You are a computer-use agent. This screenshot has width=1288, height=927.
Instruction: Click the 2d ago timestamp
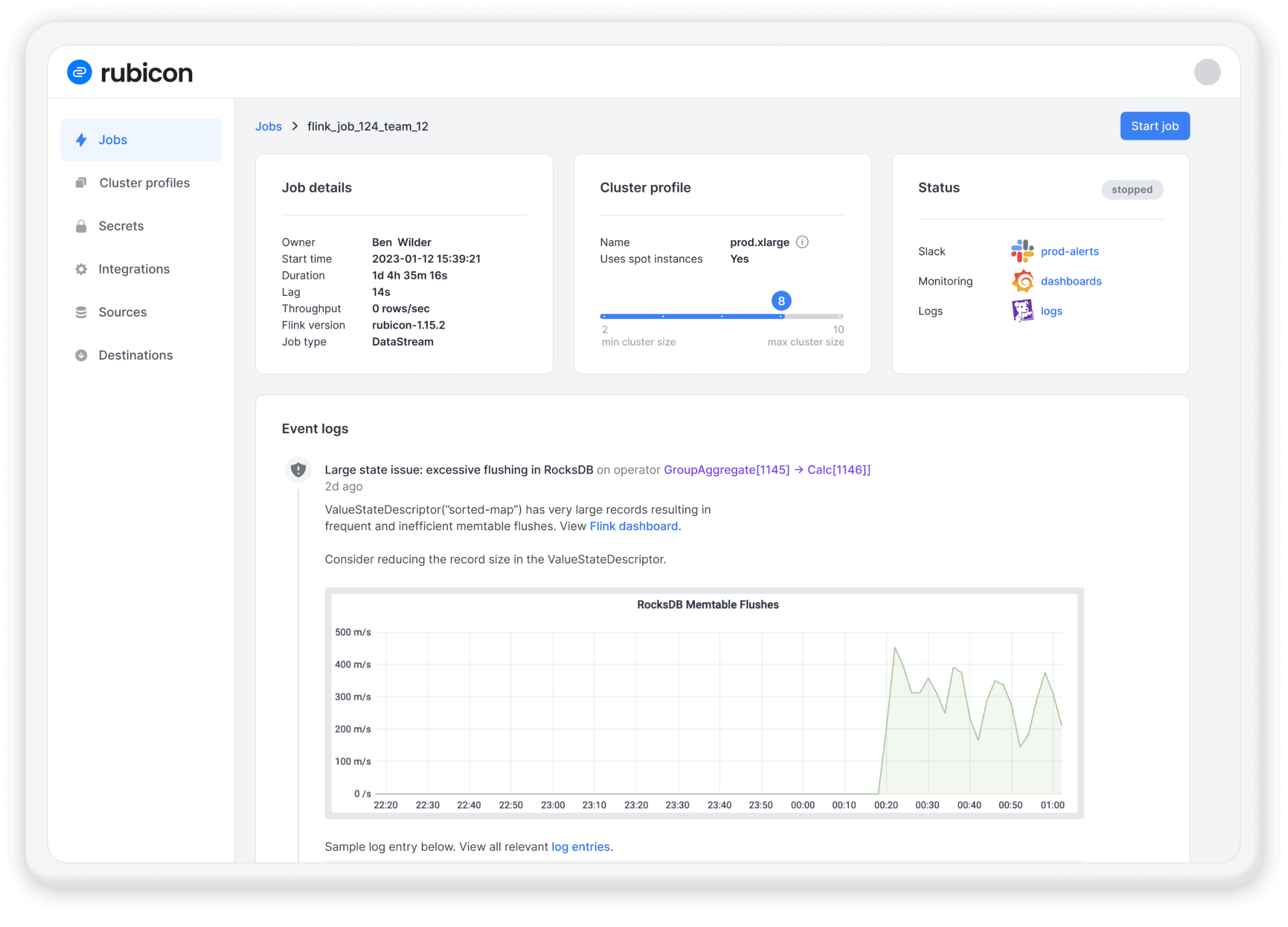tap(343, 487)
